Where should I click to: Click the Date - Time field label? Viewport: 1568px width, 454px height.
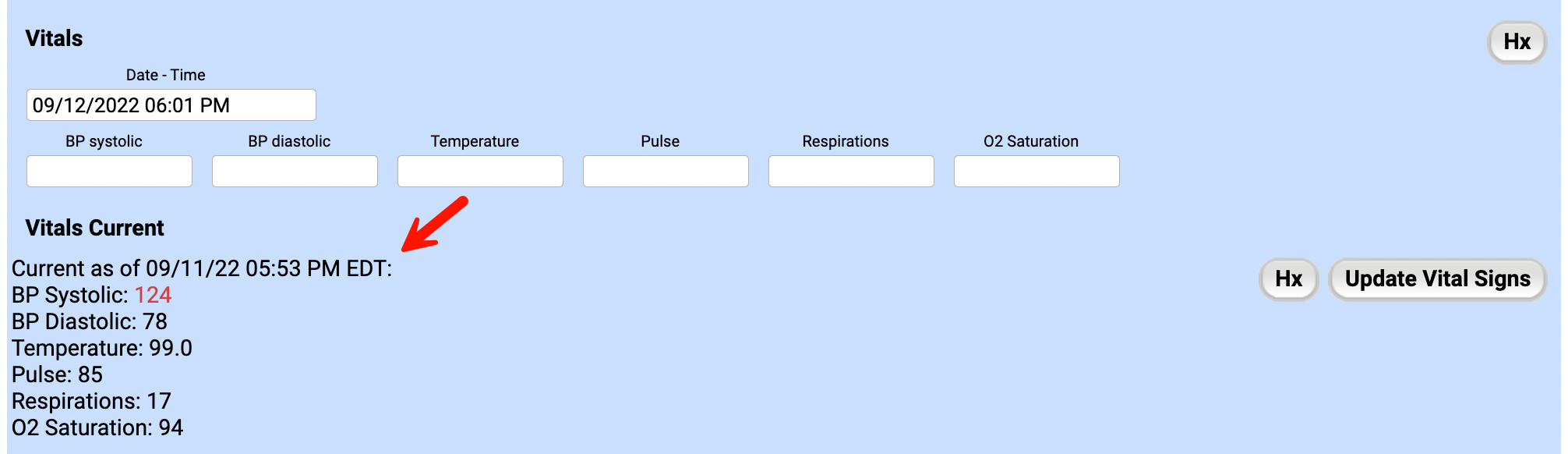(x=165, y=76)
